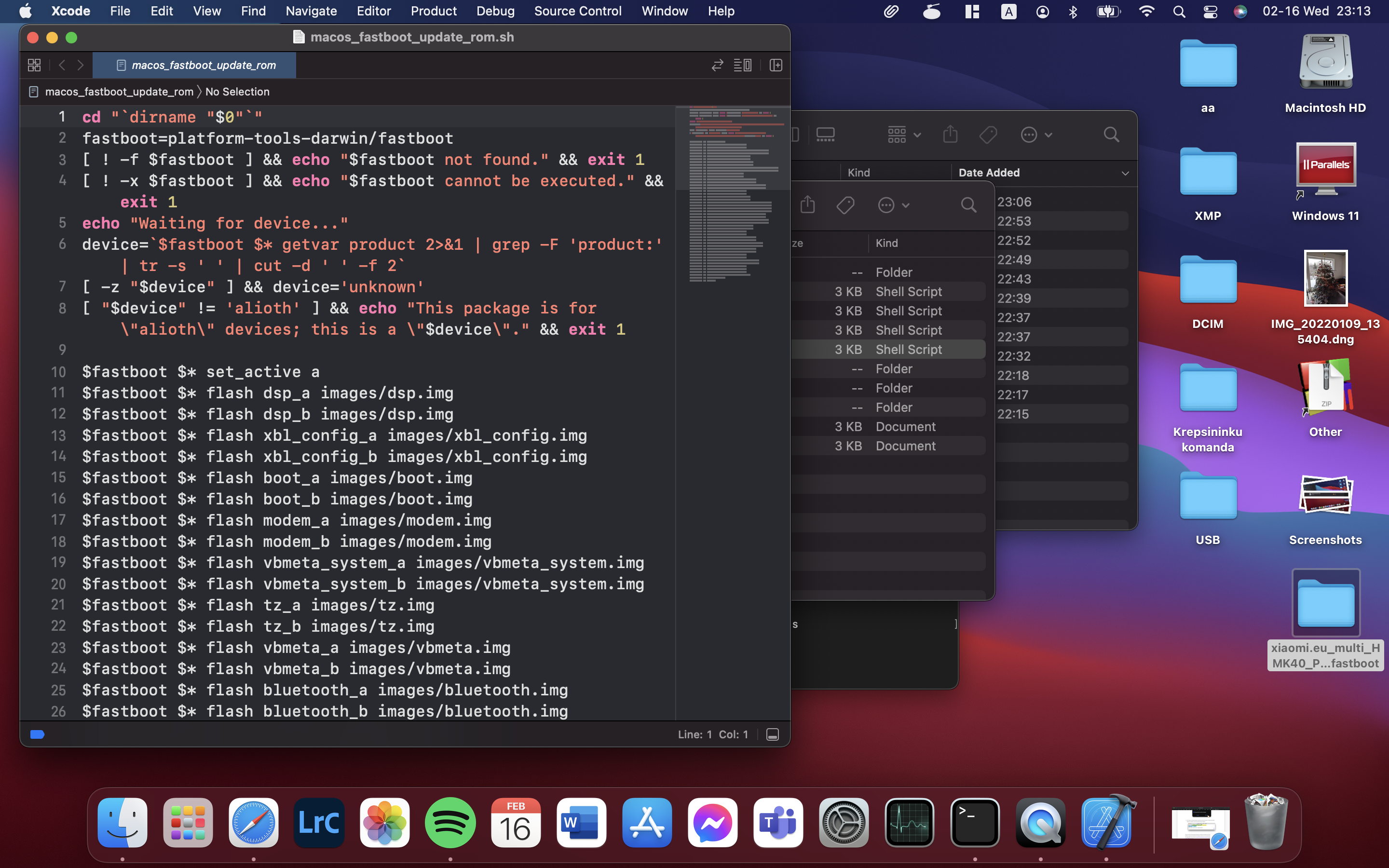Click the Line 1 Col 1 indicator
Screen dimensions: 1389x868
tap(713, 734)
